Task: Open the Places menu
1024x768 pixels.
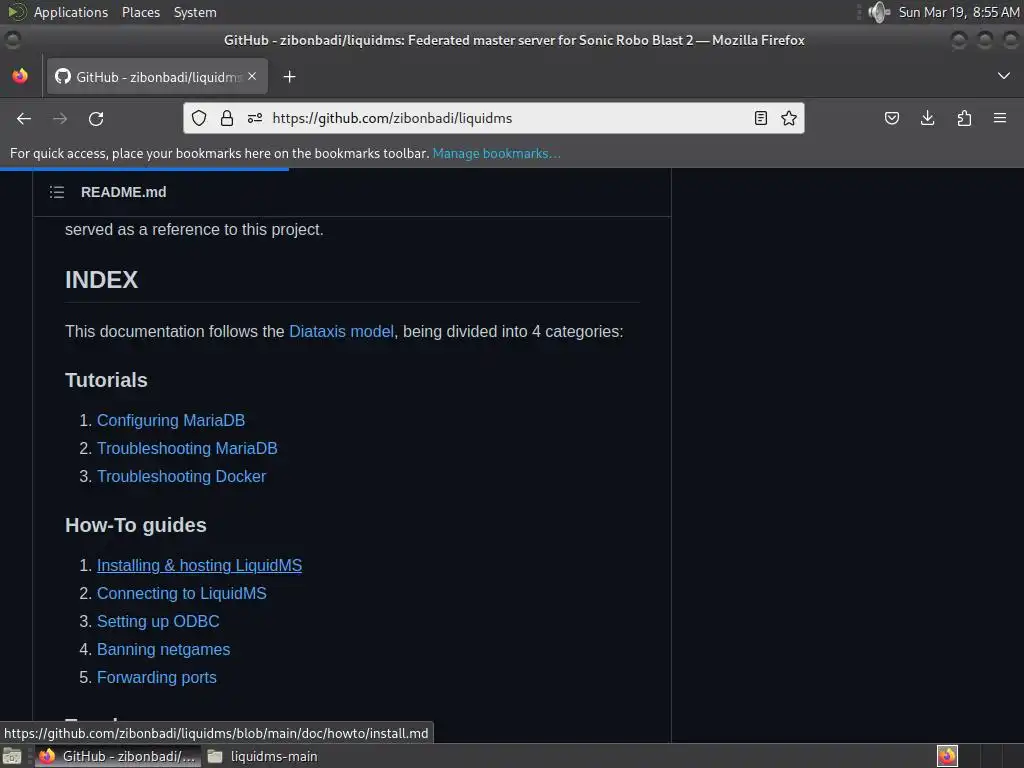Action: pyautogui.click(x=140, y=12)
